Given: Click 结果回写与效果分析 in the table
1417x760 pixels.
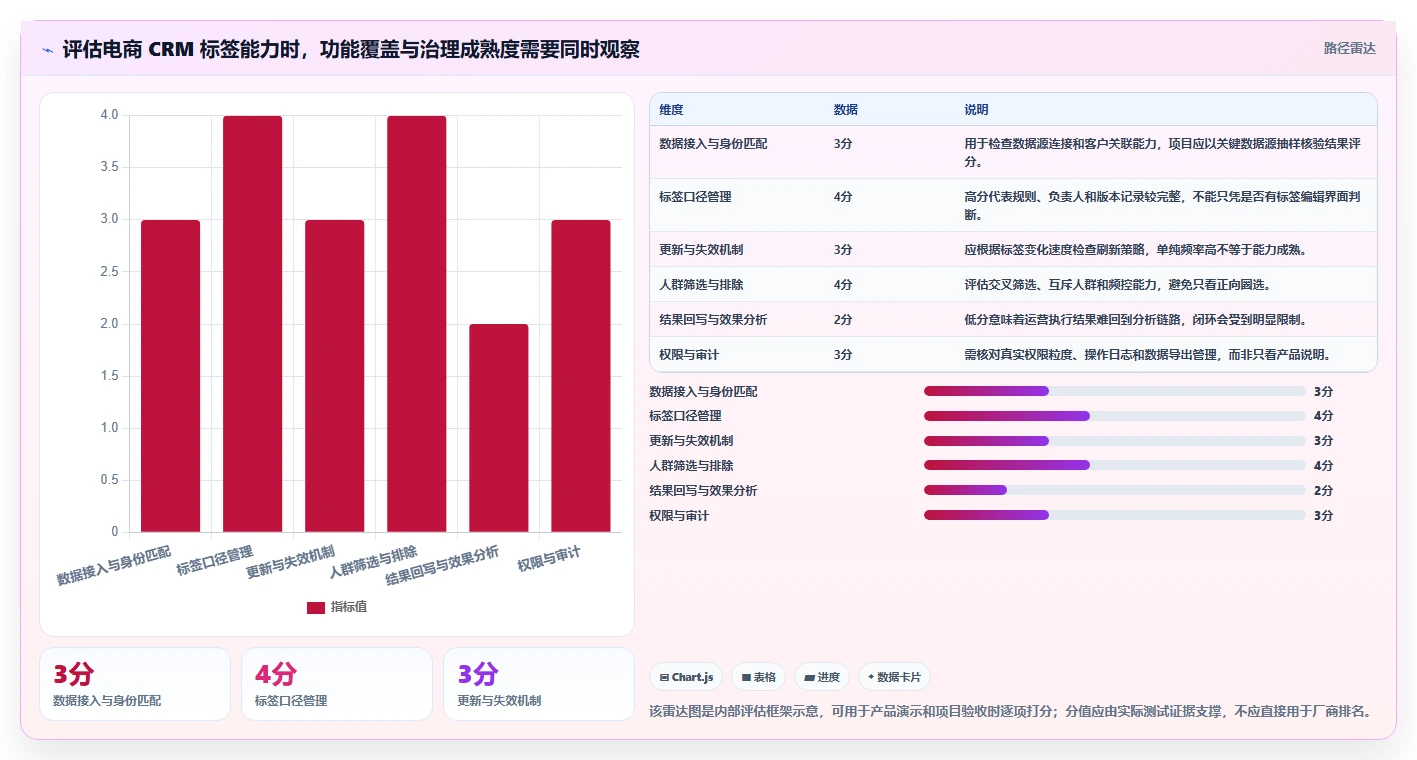Looking at the screenshot, I should [x=713, y=319].
